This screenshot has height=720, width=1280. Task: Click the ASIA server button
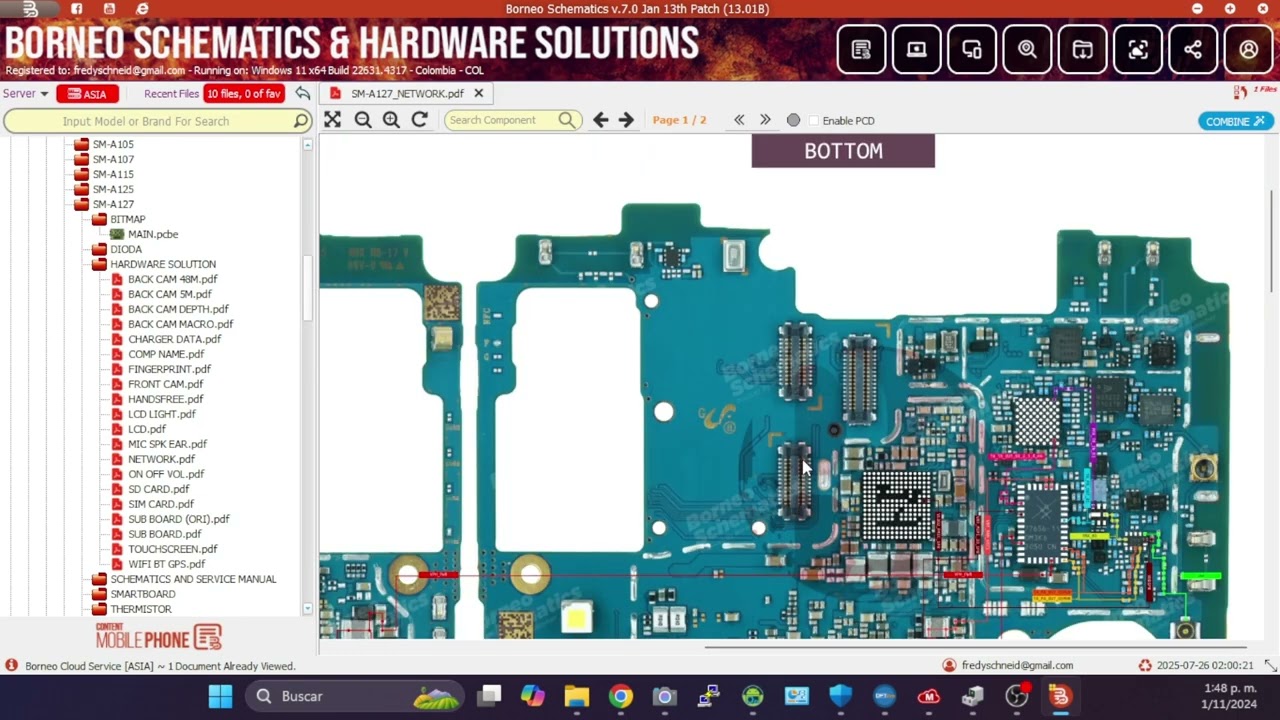point(87,94)
